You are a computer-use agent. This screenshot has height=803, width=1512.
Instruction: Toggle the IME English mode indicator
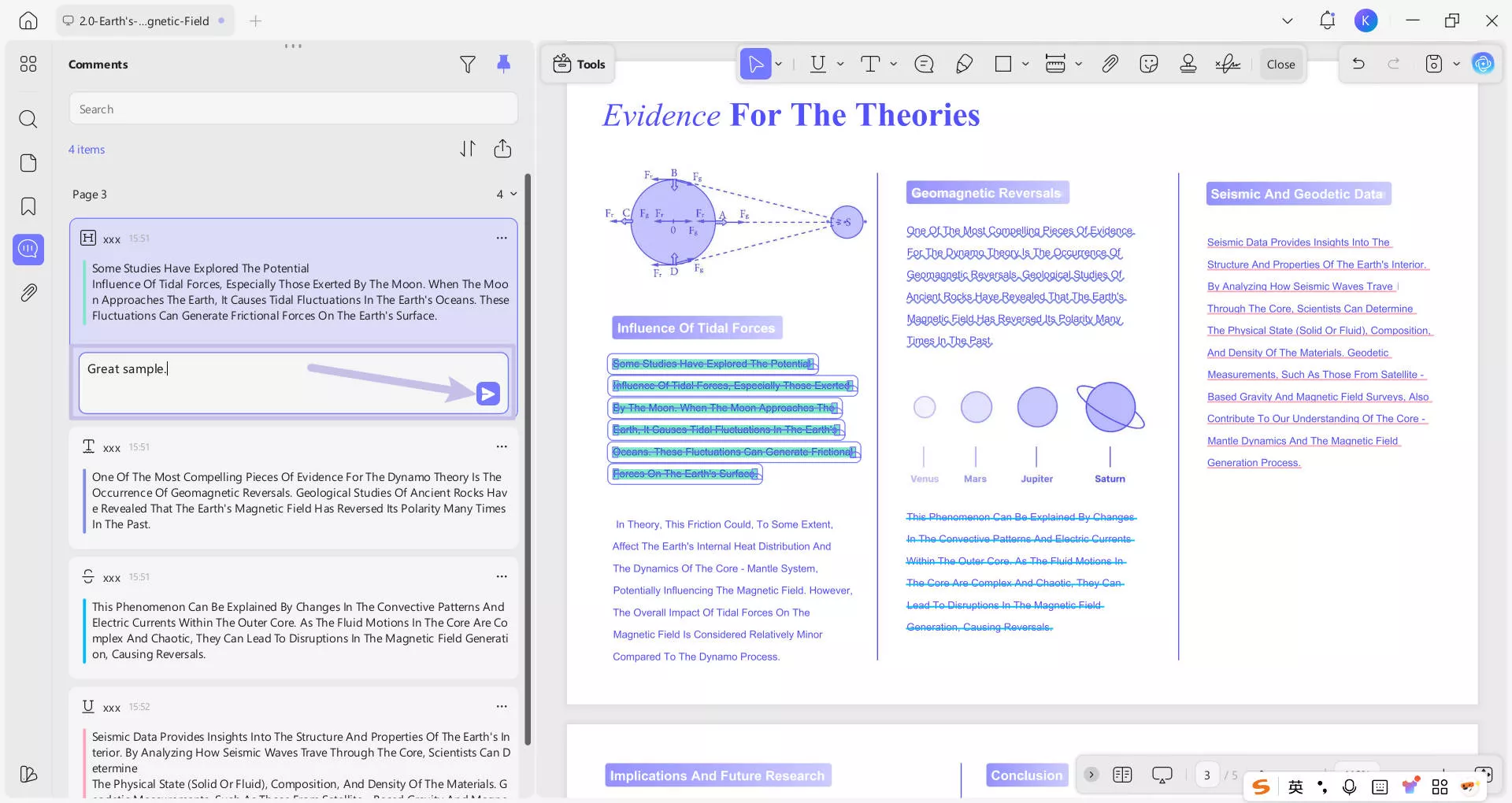point(1295,786)
